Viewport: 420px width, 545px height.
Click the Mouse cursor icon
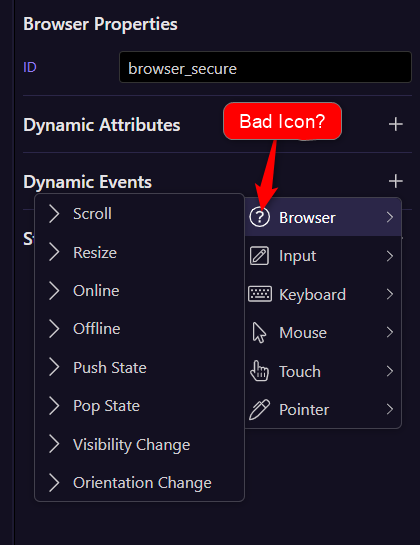click(259, 333)
